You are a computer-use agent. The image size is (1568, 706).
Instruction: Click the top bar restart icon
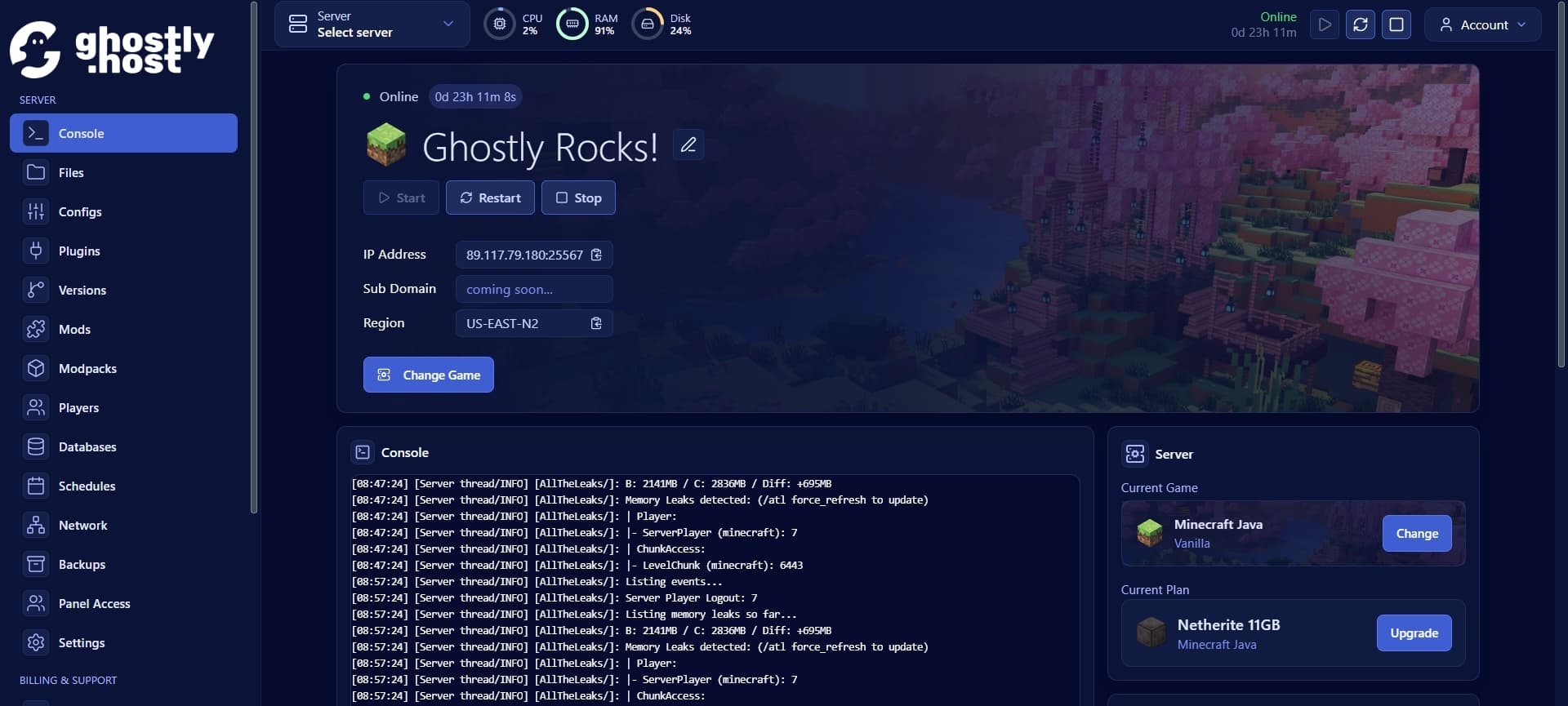(x=1361, y=24)
